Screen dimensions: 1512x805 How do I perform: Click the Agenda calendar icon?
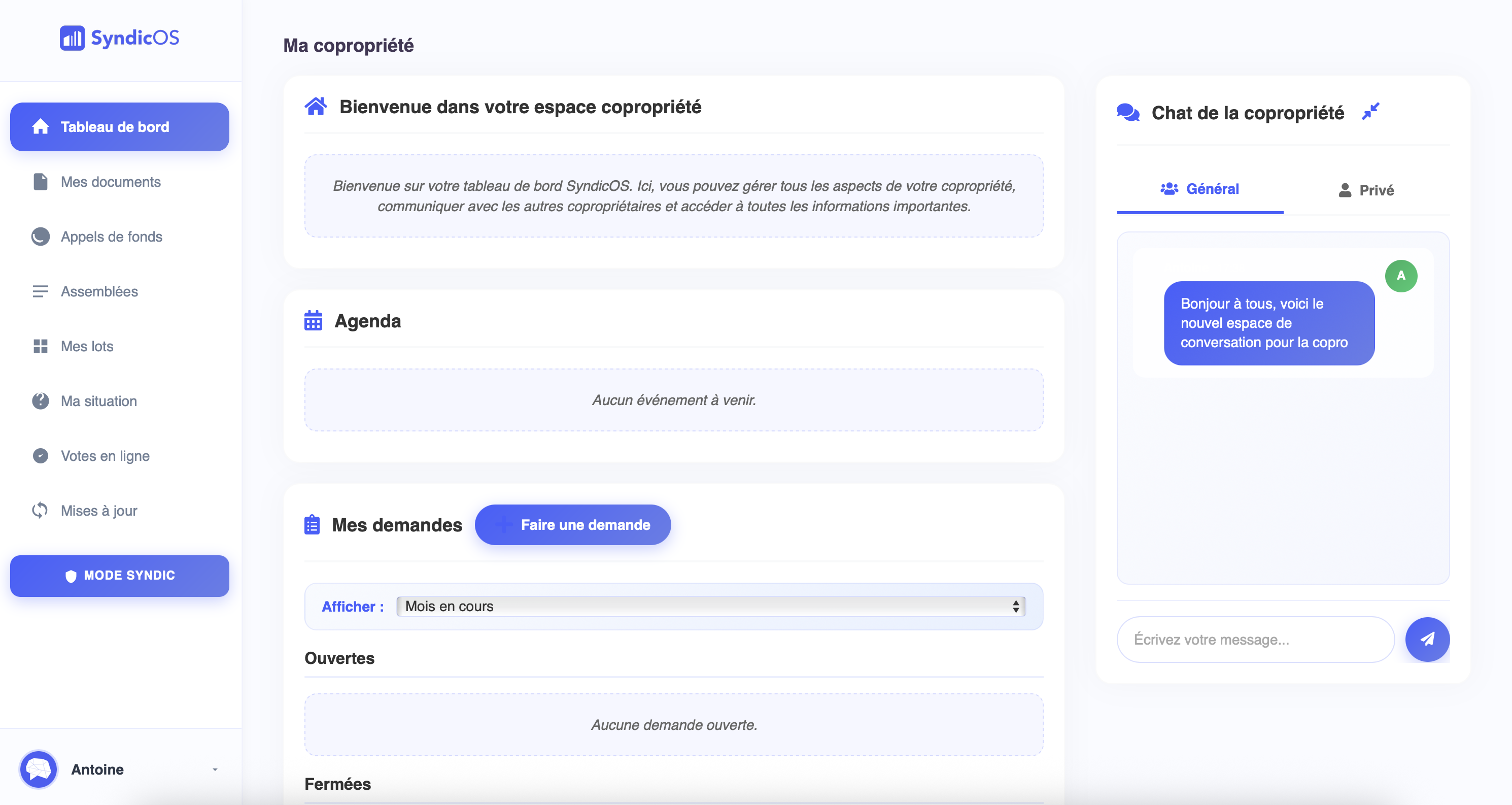point(313,321)
